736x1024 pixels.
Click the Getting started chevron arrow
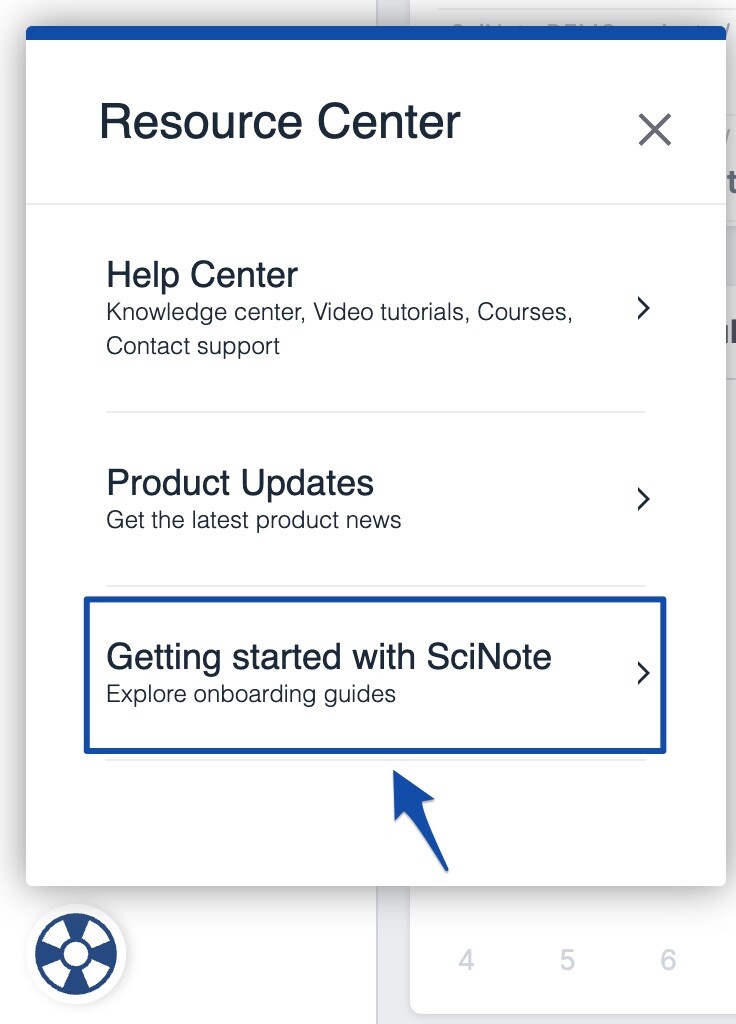(643, 673)
